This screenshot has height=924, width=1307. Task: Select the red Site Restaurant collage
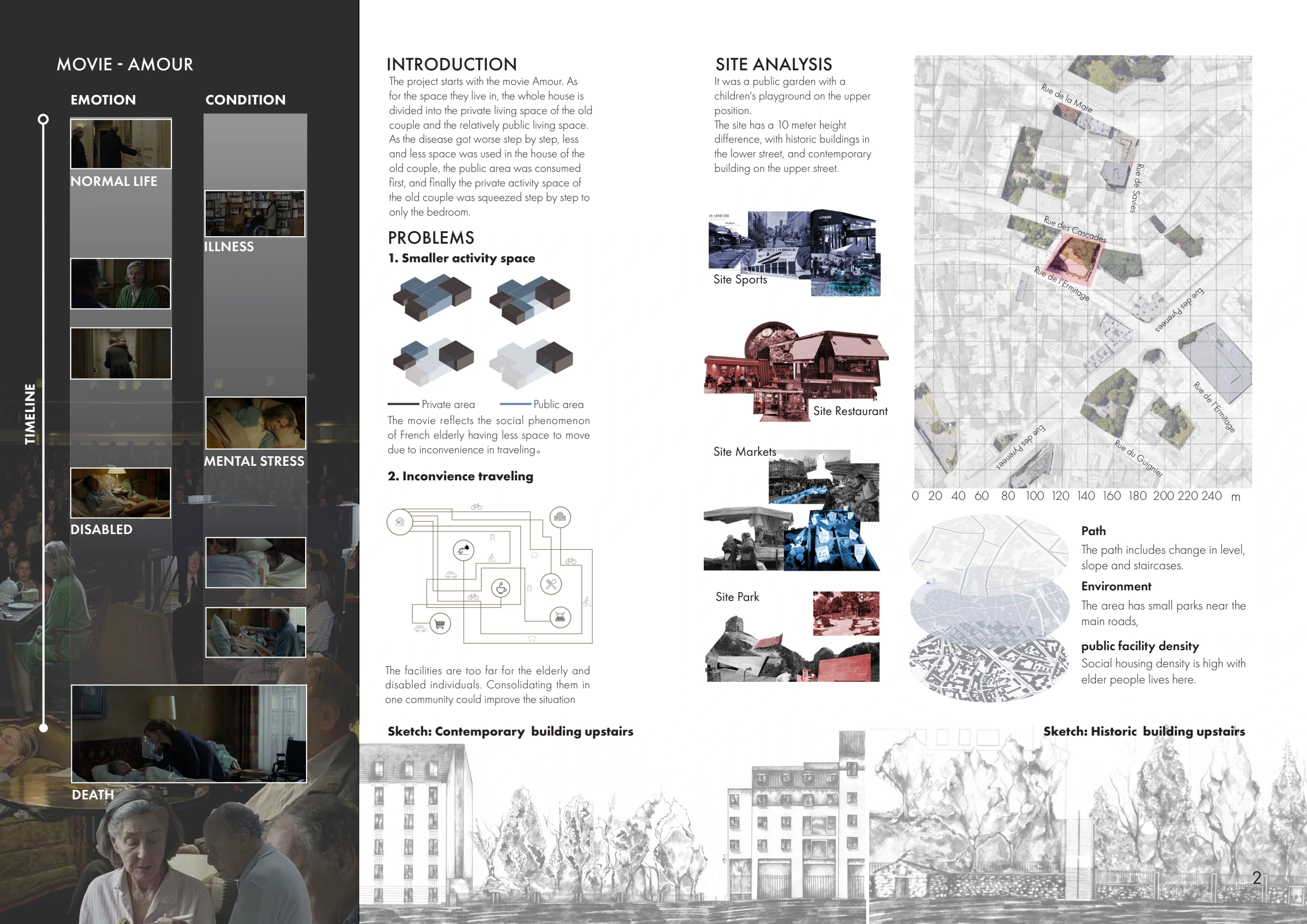click(x=796, y=371)
